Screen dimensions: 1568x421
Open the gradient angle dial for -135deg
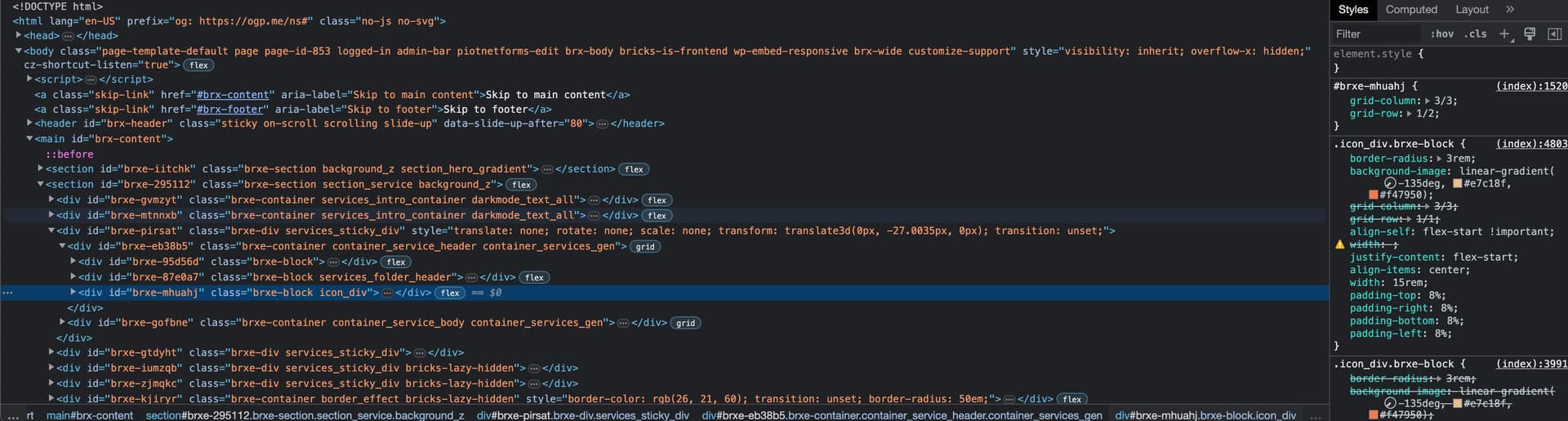coord(1390,184)
